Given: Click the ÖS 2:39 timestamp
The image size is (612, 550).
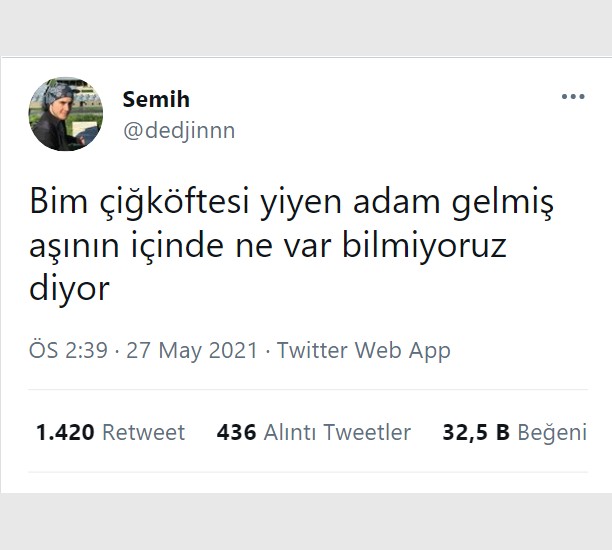Looking at the screenshot, I should 68,350.
